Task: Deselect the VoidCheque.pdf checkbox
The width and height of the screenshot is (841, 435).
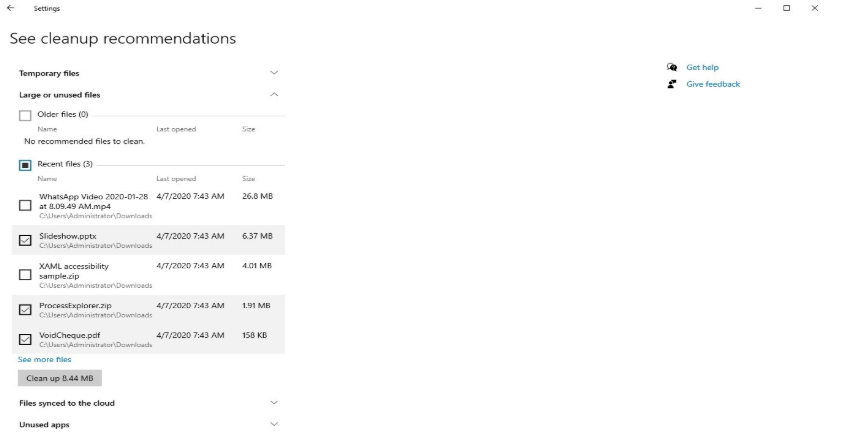Action: [x=25, y=340]
